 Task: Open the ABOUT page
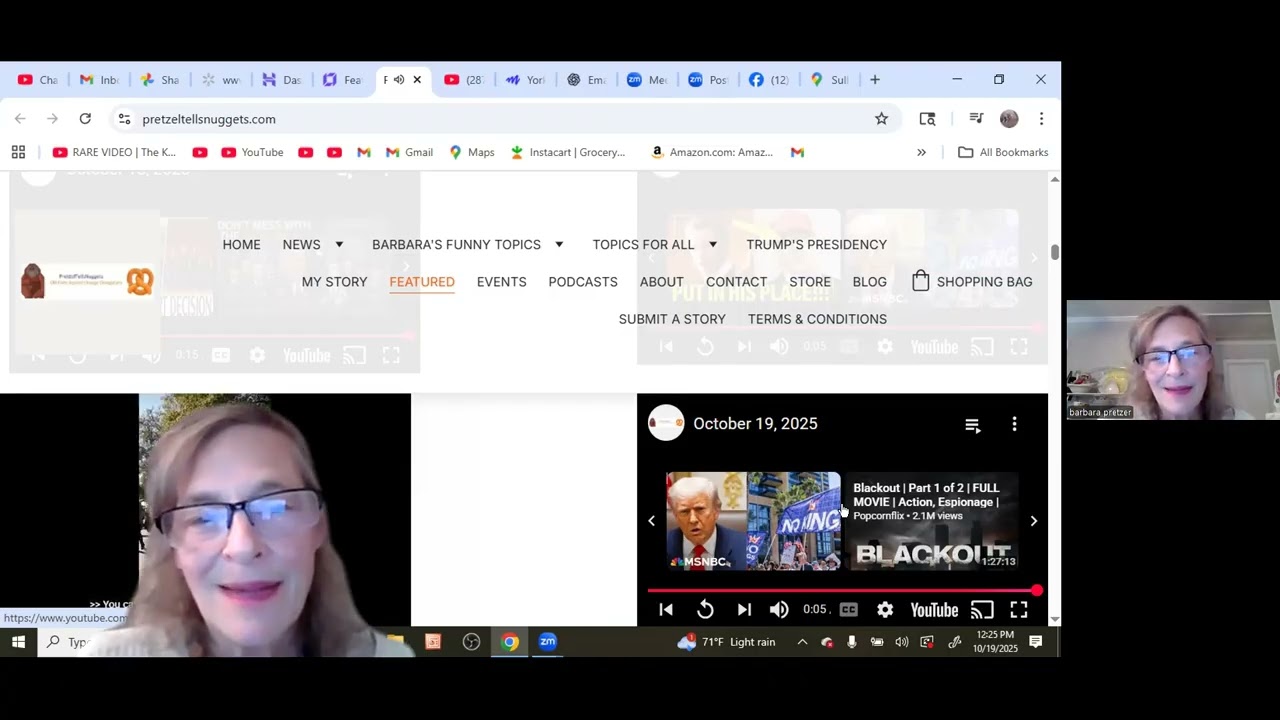tap(661, 282)
